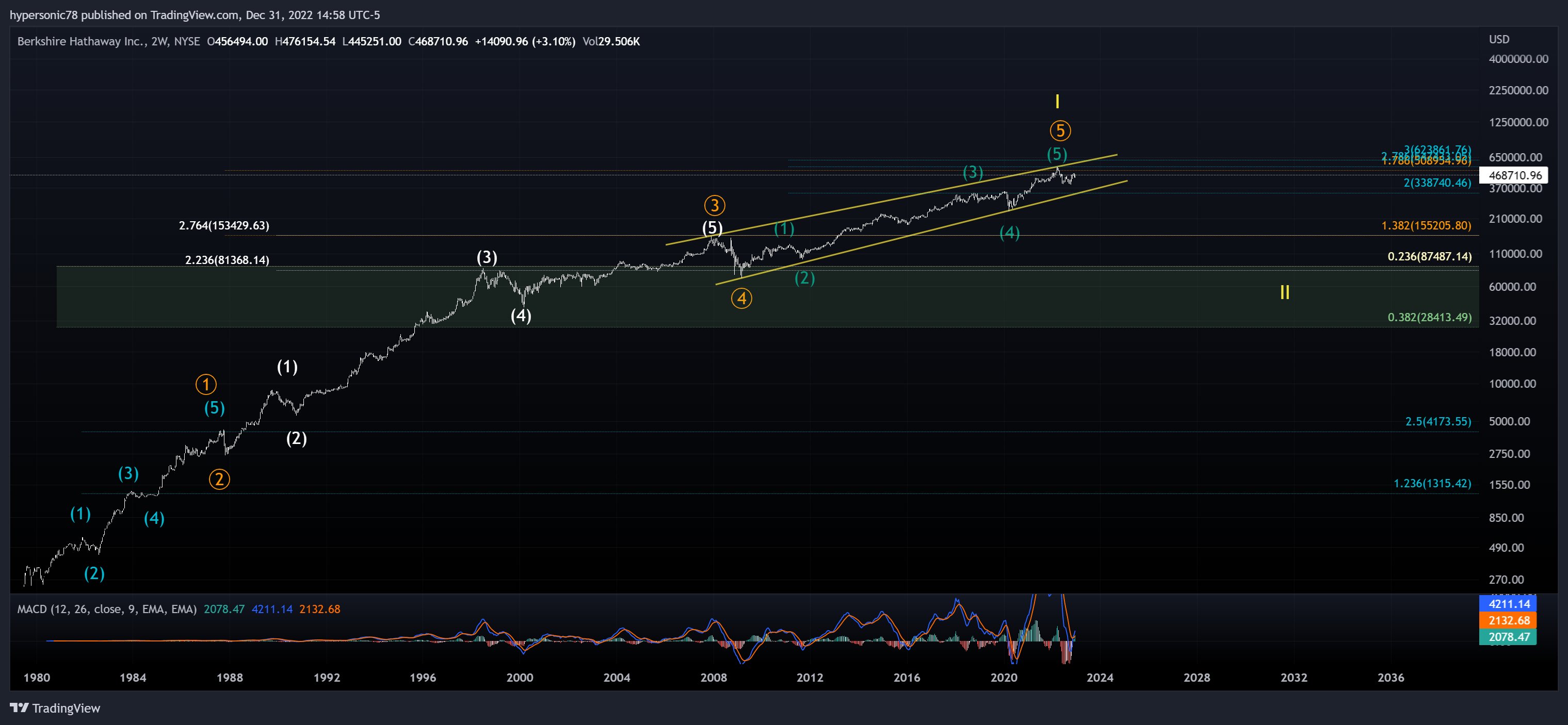The image size is (1568, 725).
Task: Click the 2000 label on time axis
Action: tap(520, 678)
